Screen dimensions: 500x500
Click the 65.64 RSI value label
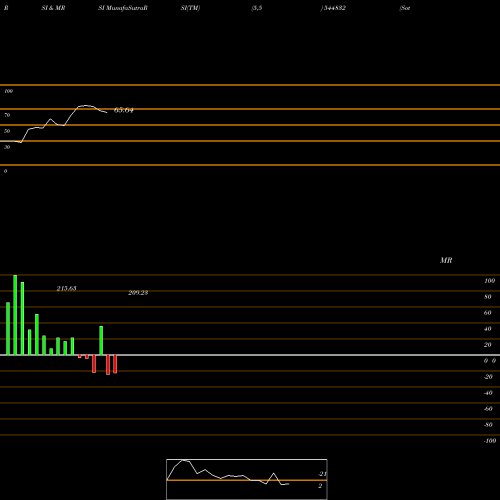[124, 110]
